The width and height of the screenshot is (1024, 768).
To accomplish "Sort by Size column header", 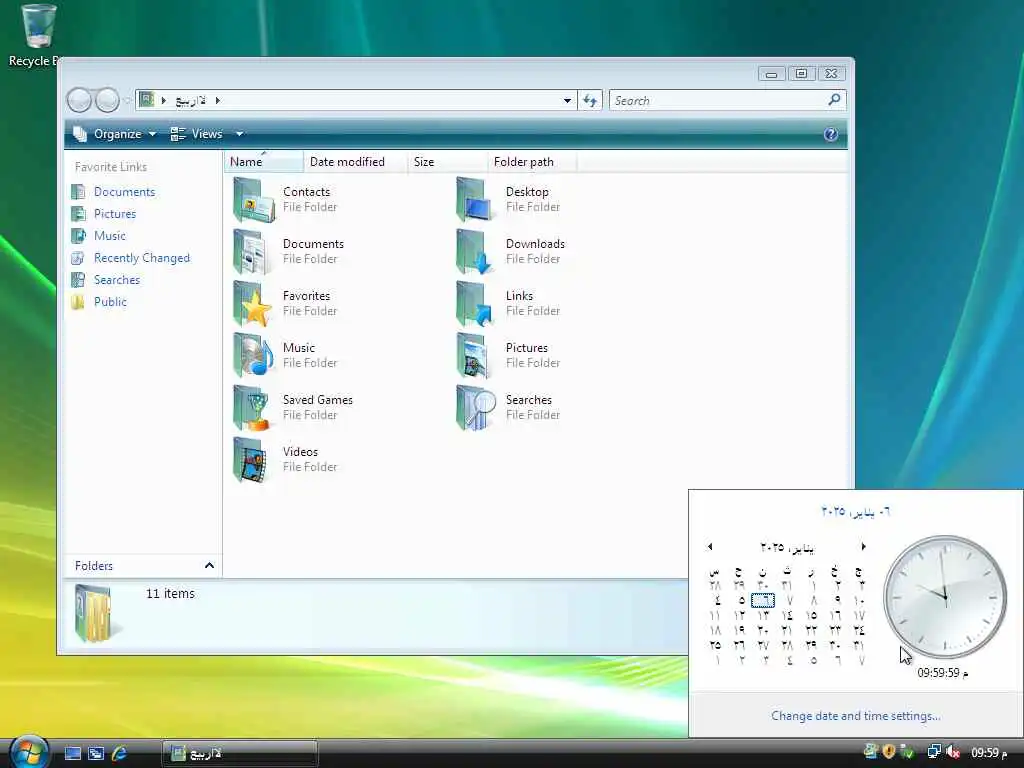I will (447, 161).
